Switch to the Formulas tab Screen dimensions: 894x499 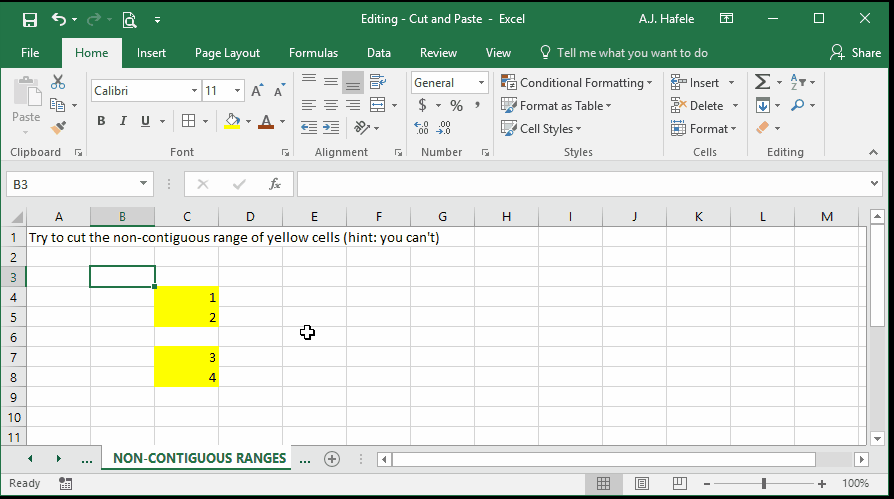pos(313,53)
